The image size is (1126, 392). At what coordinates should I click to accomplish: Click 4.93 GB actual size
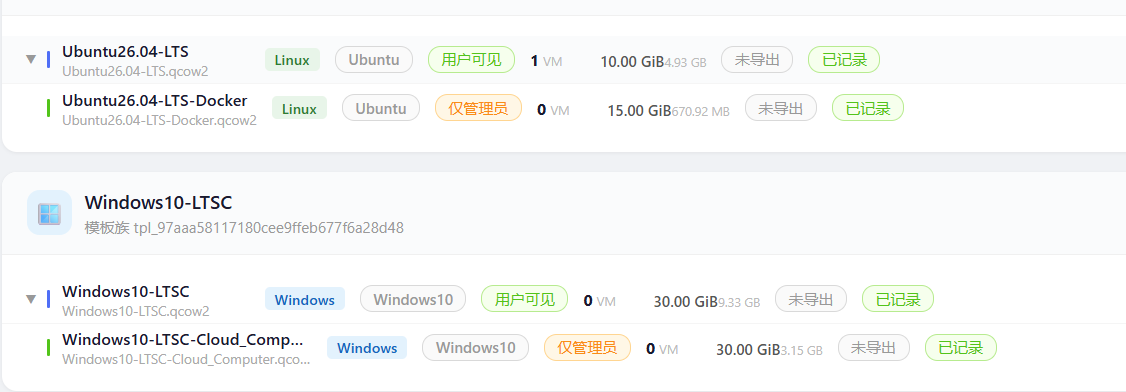(x=686, y=62)
